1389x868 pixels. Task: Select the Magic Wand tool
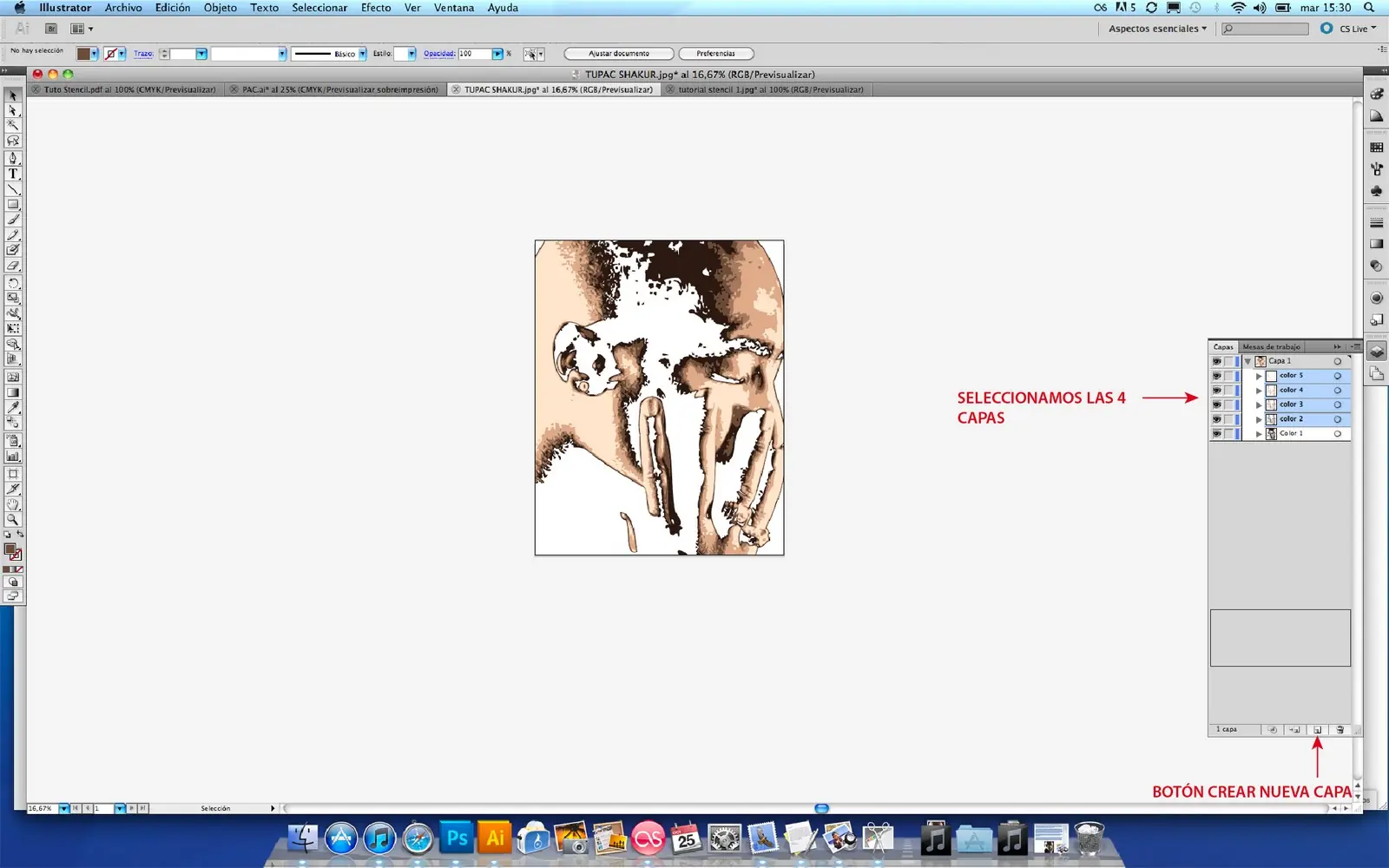13,125
